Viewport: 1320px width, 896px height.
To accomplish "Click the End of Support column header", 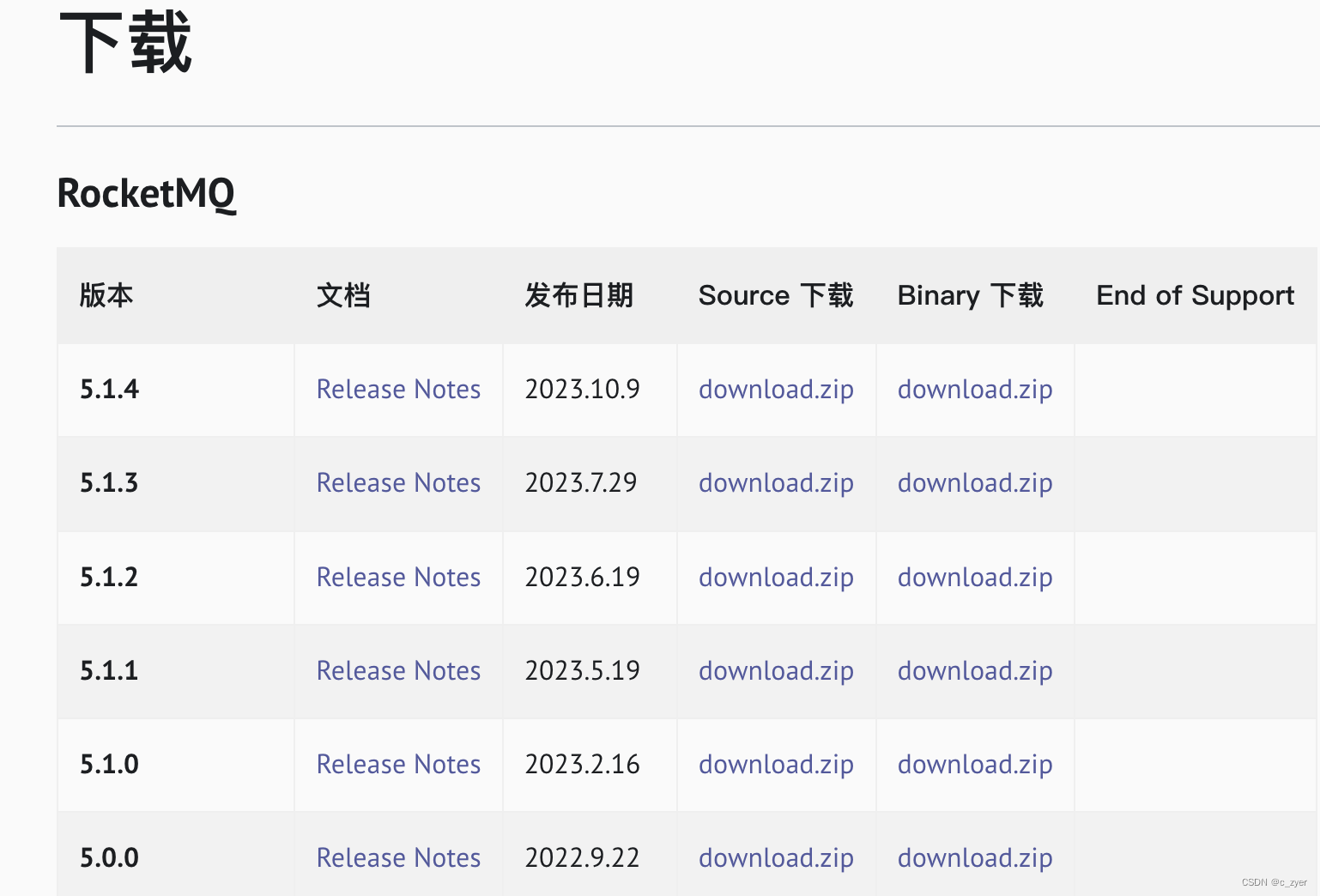I will pyautogui.click(x=1196, y=295).
